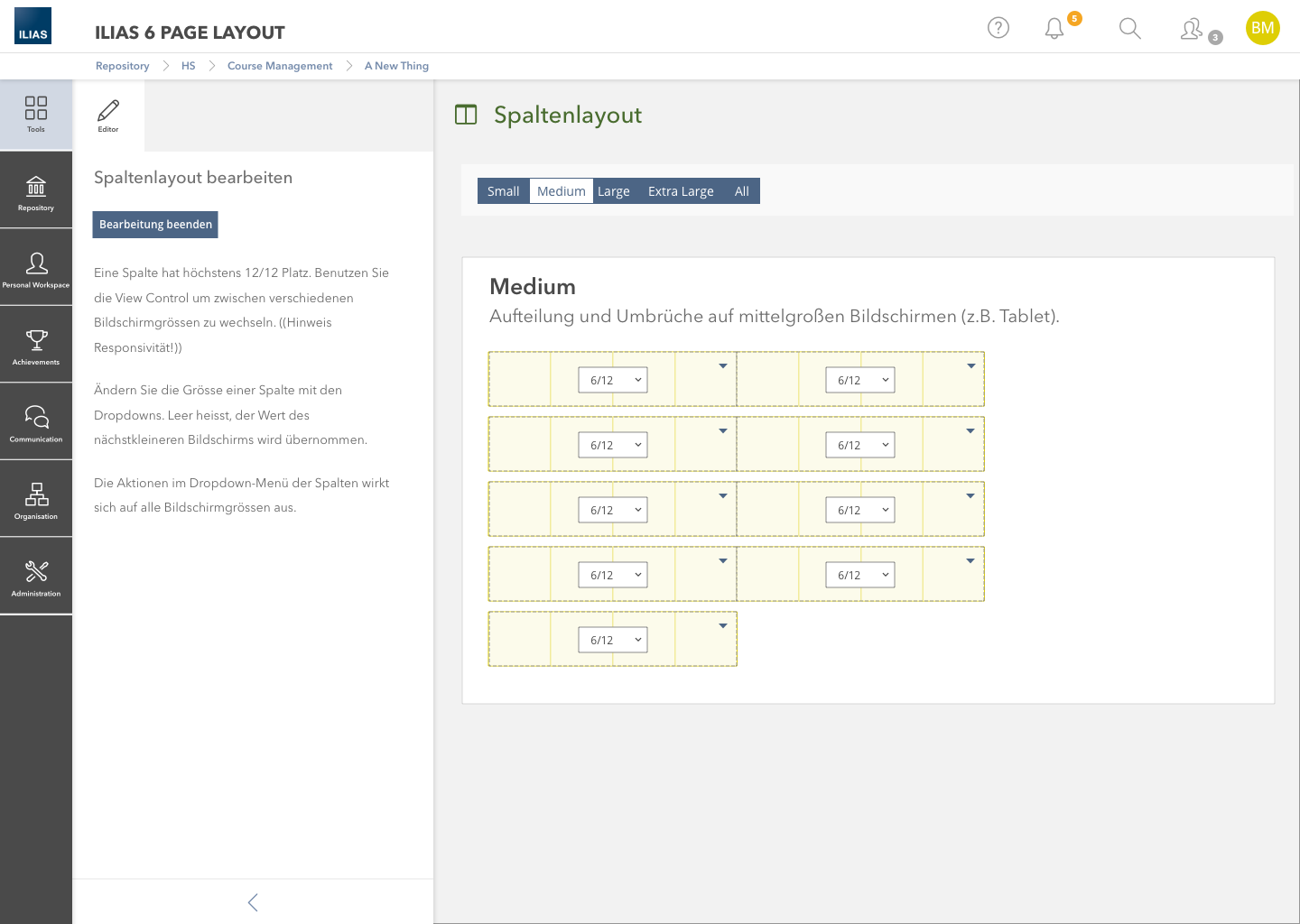Open the Course Management breadcrumb link
This screenshot has width=1300, height=924.
pyautogui.click(x=280, y=66)
